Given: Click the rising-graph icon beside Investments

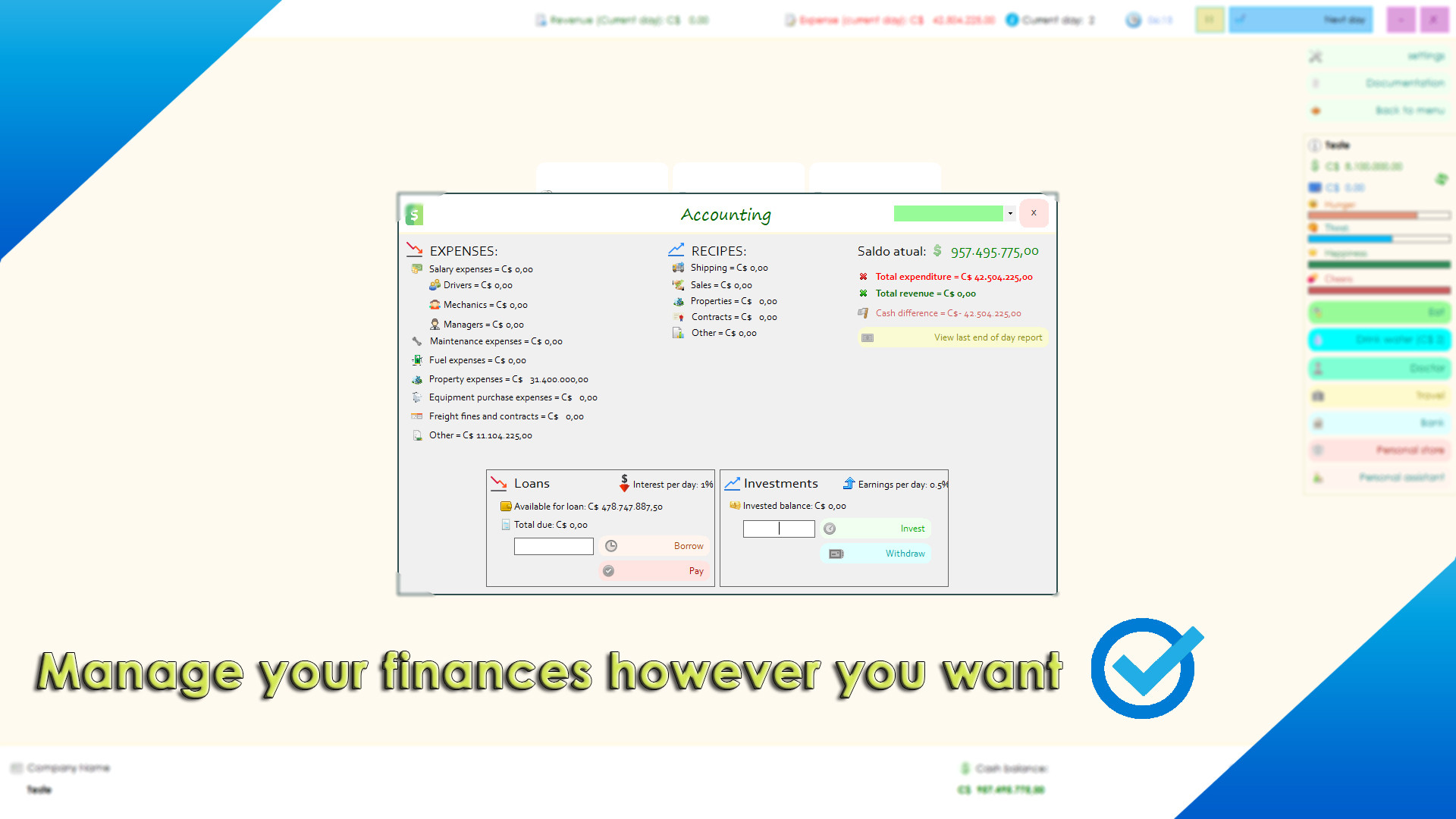Looking at the screenshot, I should coord(733,483).
